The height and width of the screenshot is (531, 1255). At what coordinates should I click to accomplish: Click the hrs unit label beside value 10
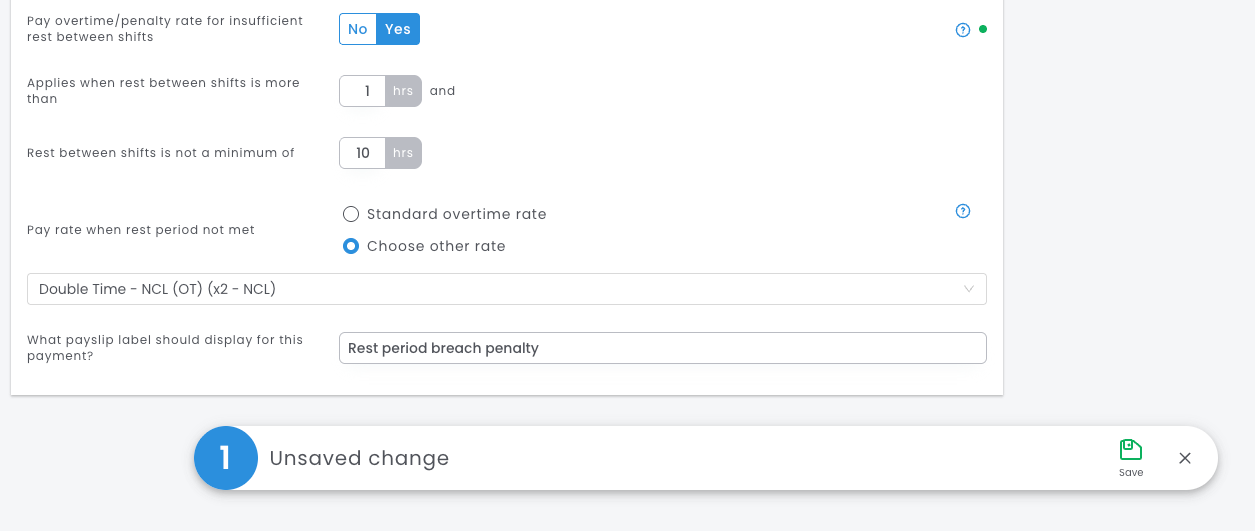[x=403, y=153]
